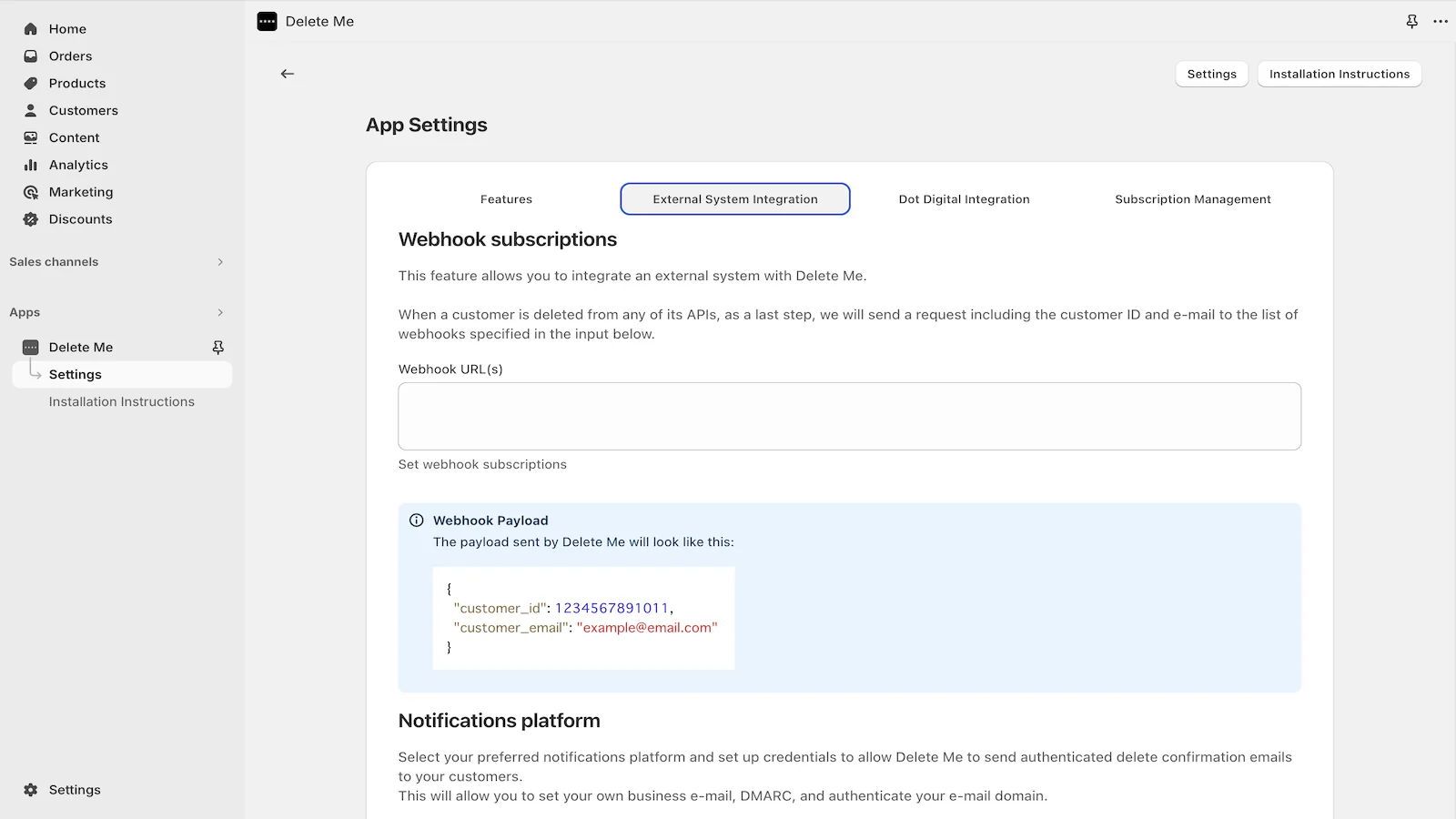Image resolution: width=1456 pixels, height=819 pixels.
Task: Click the Webhook URL(s) input field
Action: click(850, 416)
